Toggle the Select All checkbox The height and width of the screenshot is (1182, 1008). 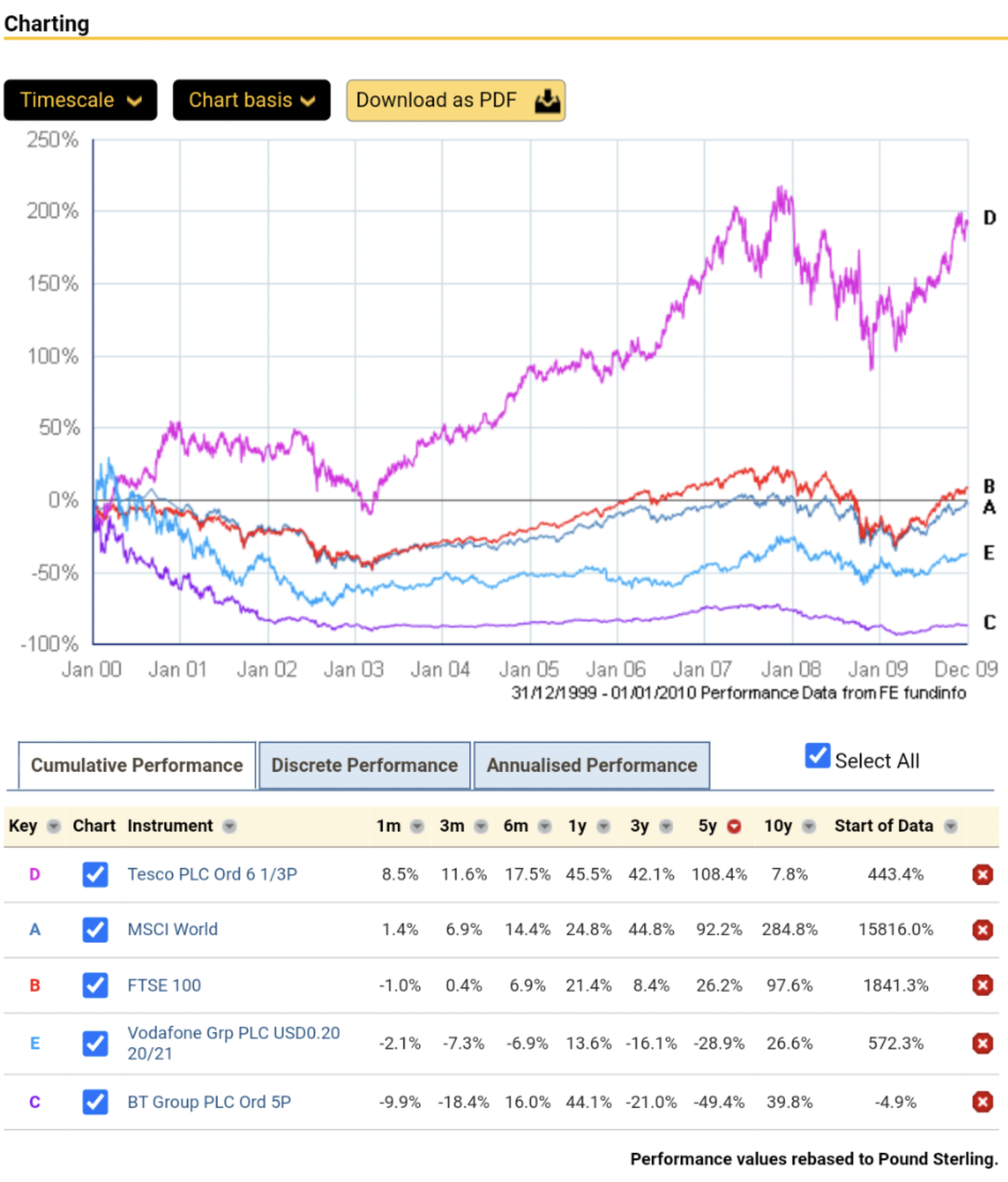(x=817, y=756)
